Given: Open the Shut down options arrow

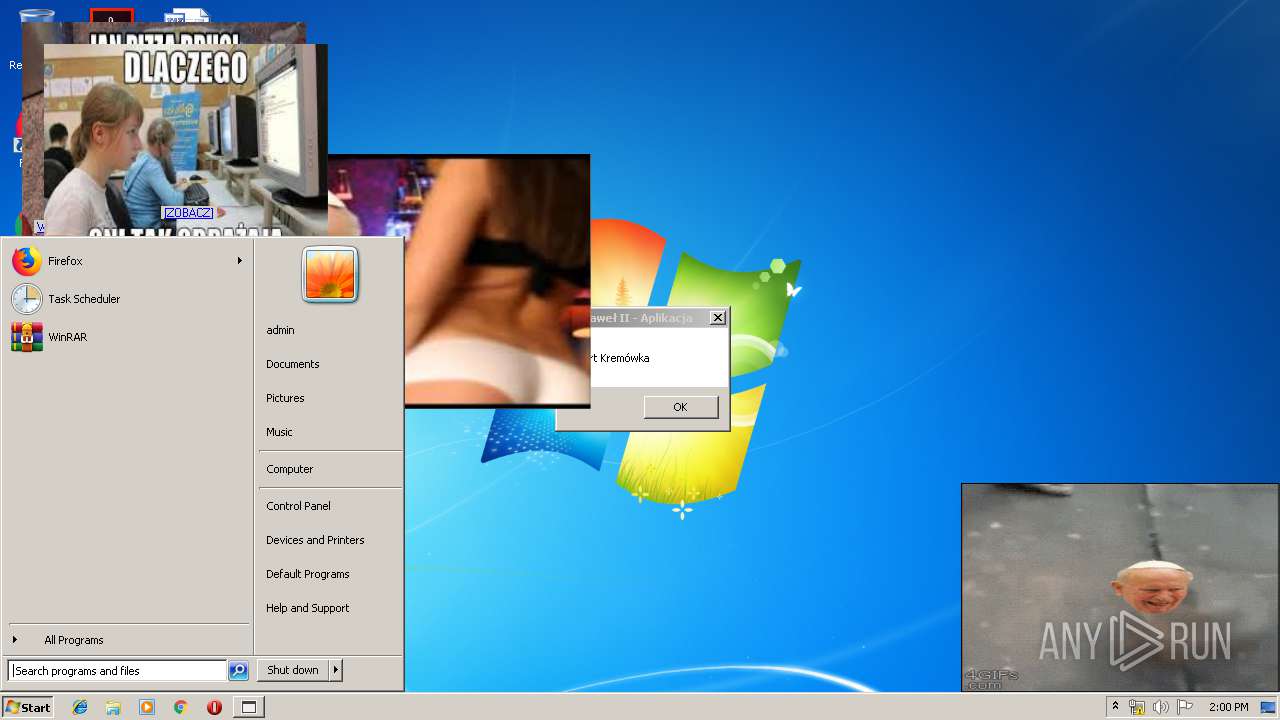Looking at the screenshot, I should (x=336, y=670).
